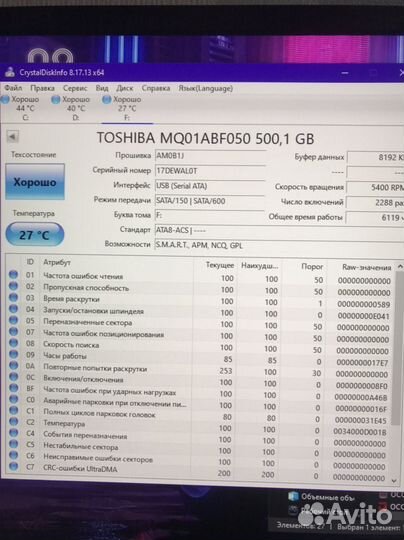Click the Общее время работы value 6119
The image size is (404, 540).
point(375,217)
